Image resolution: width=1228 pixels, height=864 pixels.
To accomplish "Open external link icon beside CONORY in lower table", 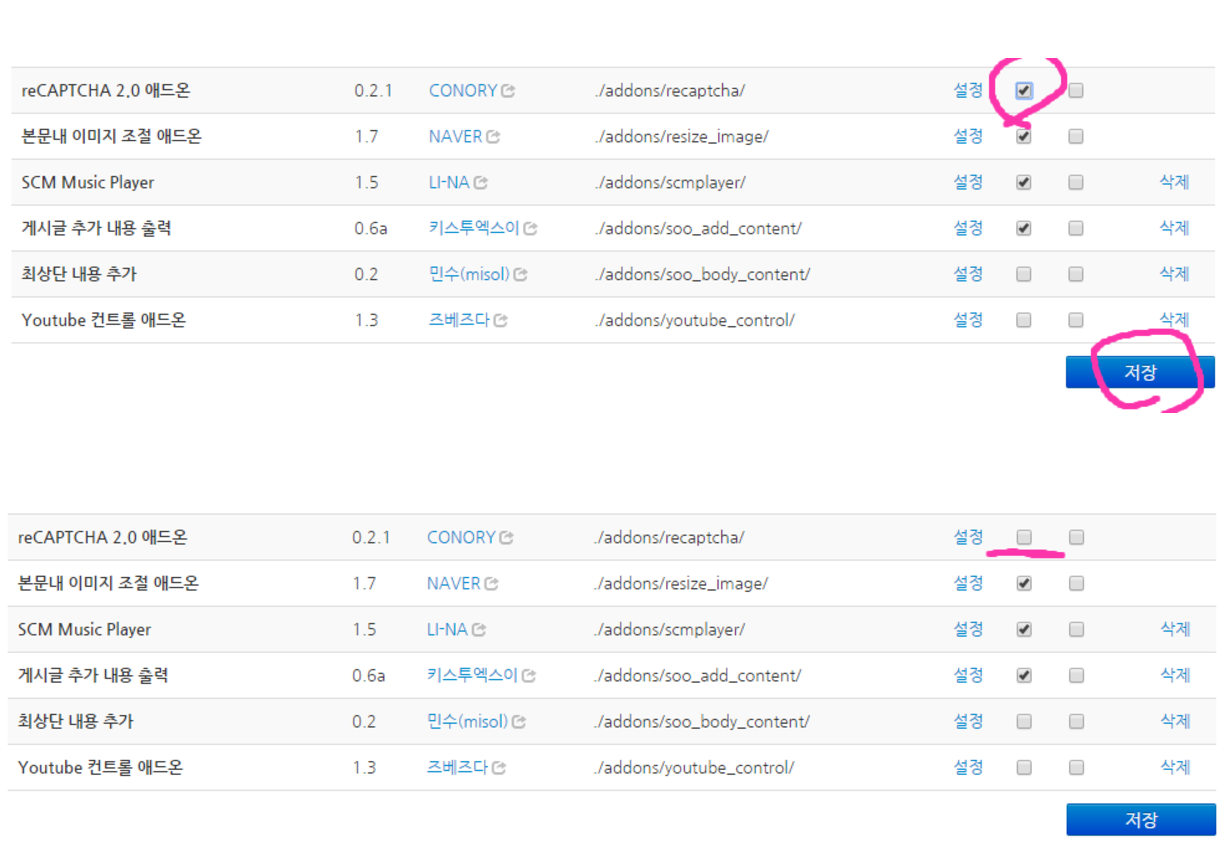I will click(x=506, y=538).
